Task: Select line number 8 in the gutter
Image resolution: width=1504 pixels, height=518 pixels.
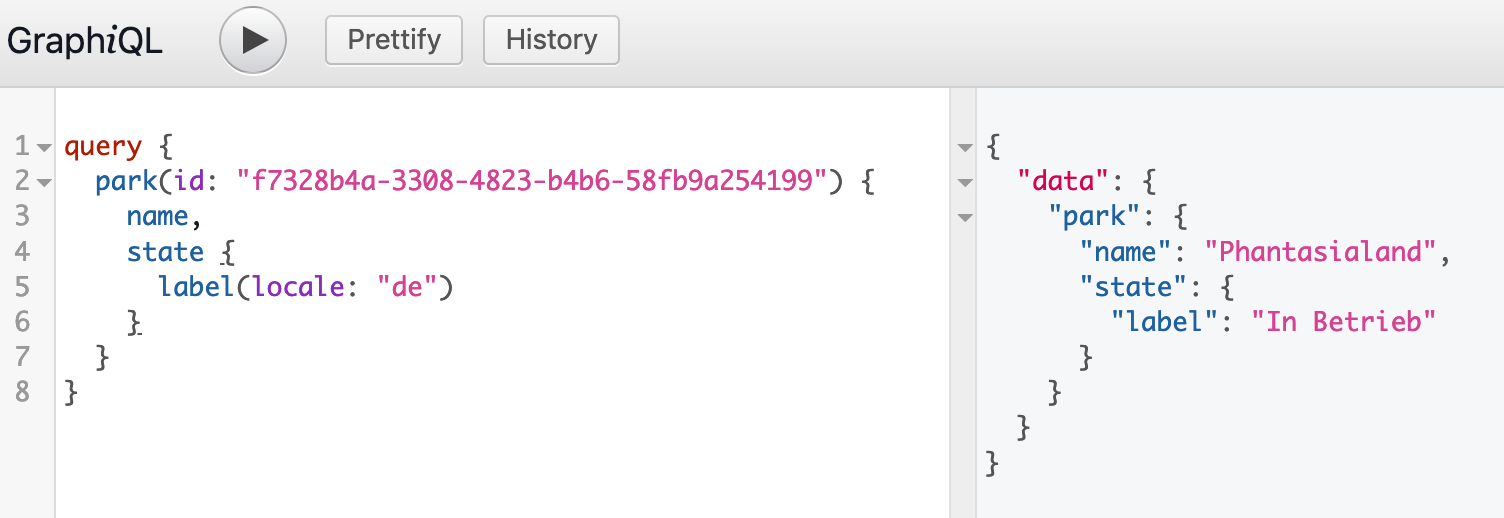Action: [23, 392]
